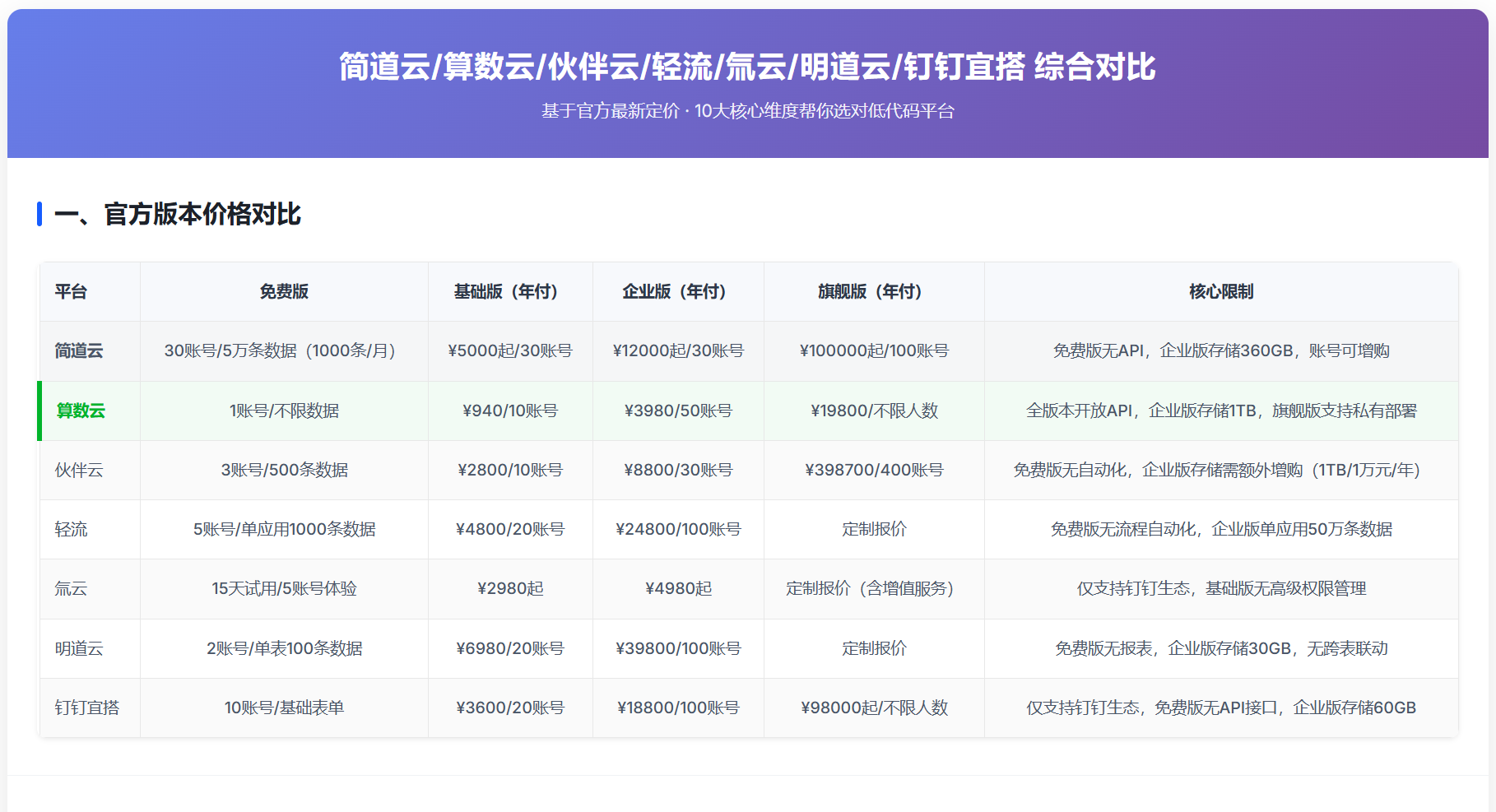
Task: Select the 简道云 row name
Action: [79, 351]
